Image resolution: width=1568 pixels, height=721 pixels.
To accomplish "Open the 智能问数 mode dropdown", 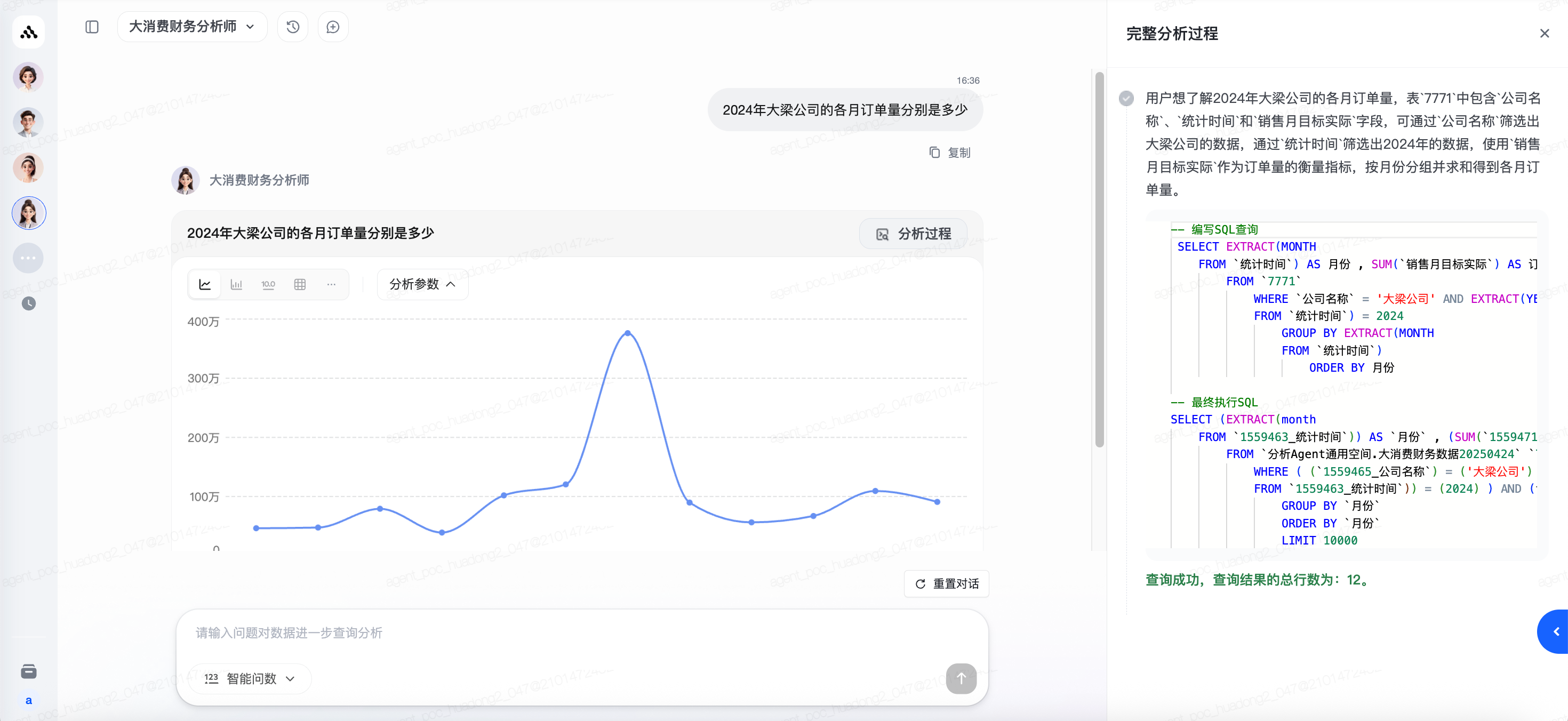I will tap(250, 678).
